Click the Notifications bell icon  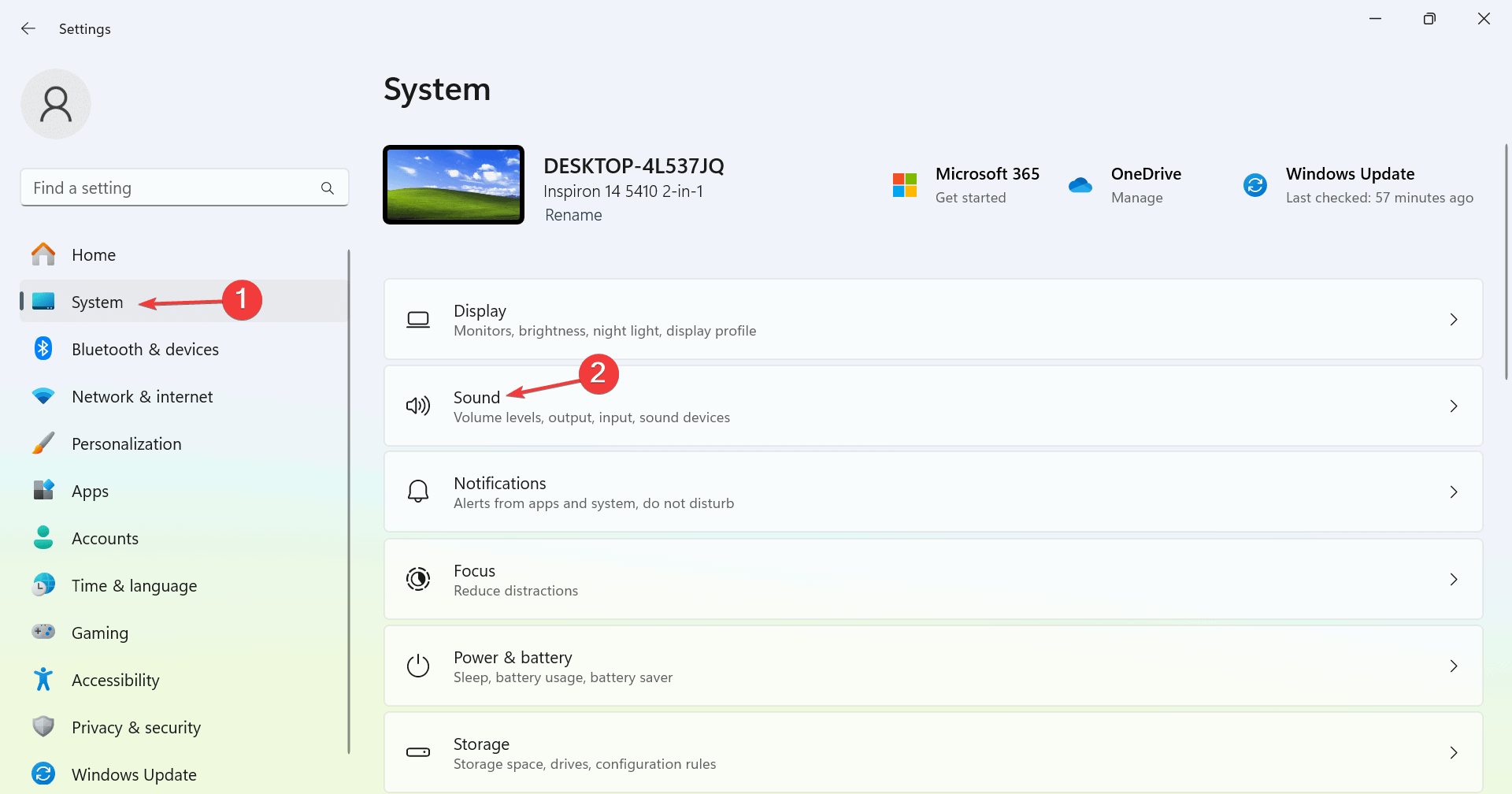point(418,492)
